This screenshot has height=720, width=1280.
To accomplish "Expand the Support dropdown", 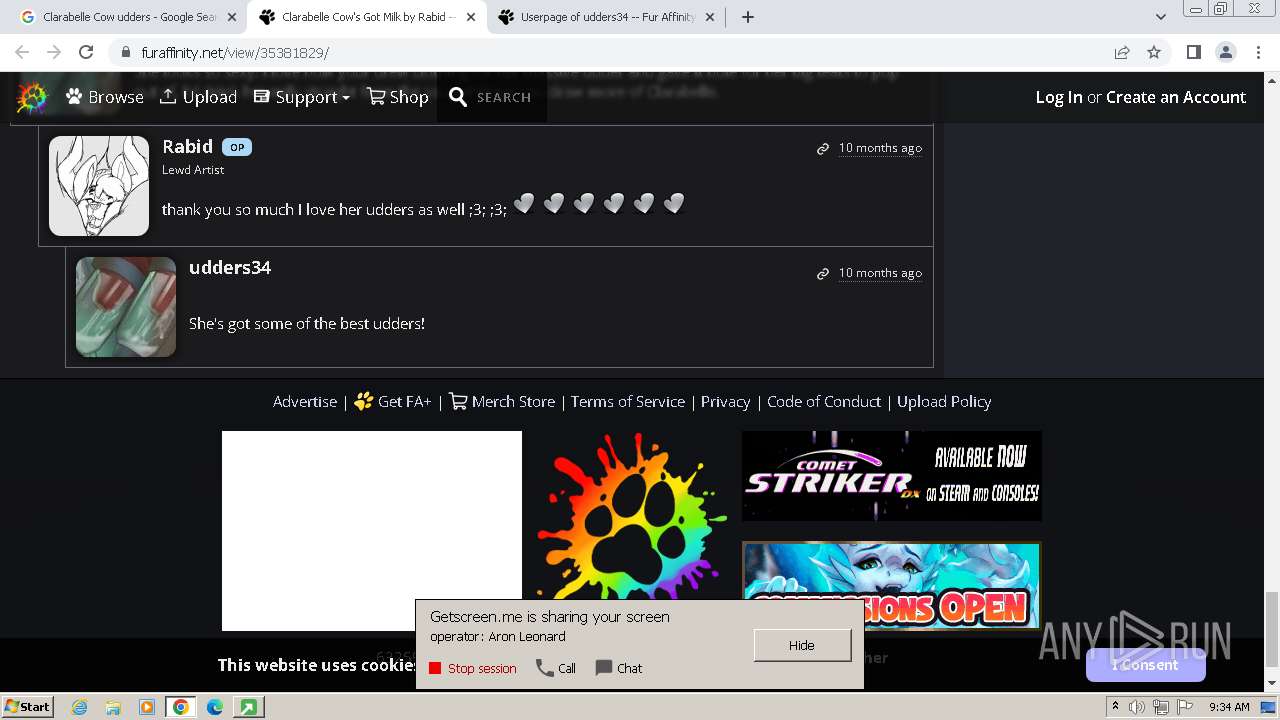I will (301, 97).
